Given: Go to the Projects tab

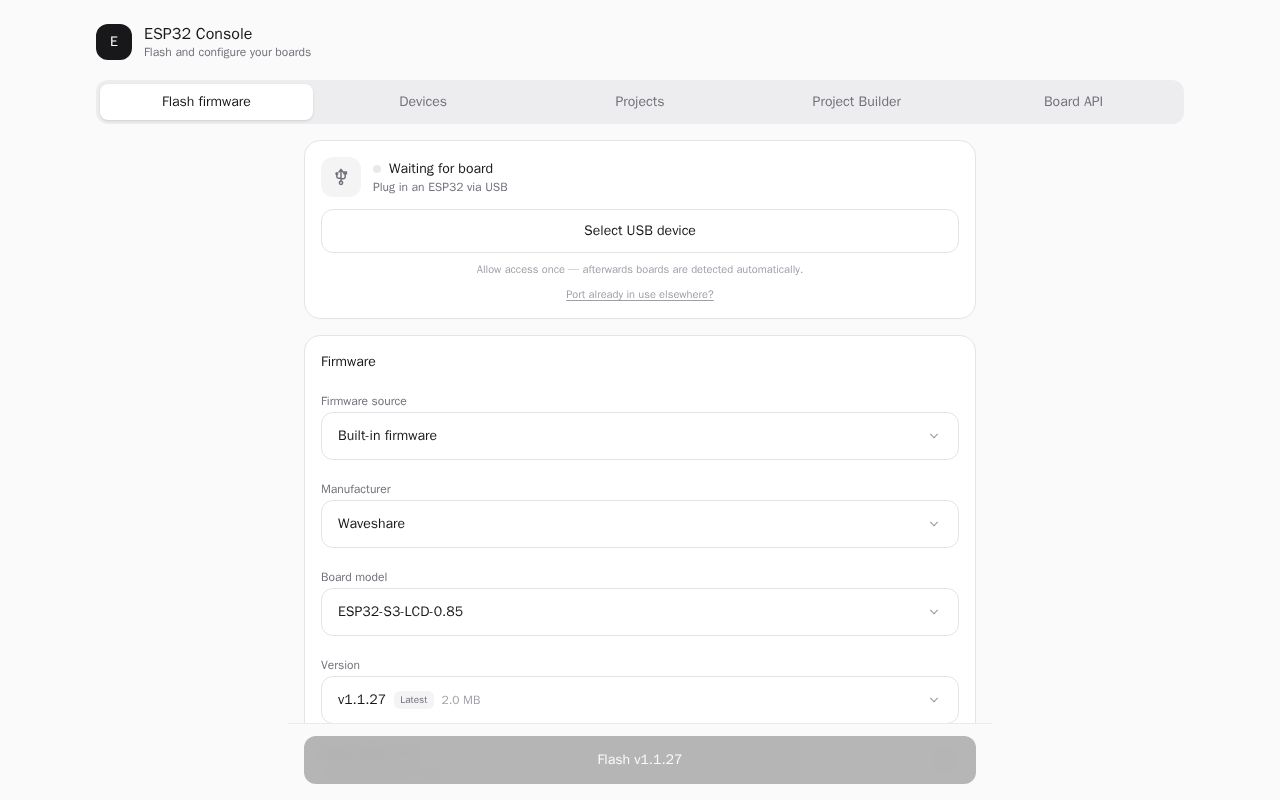Looking at the screenshot, I should point(640,102).
